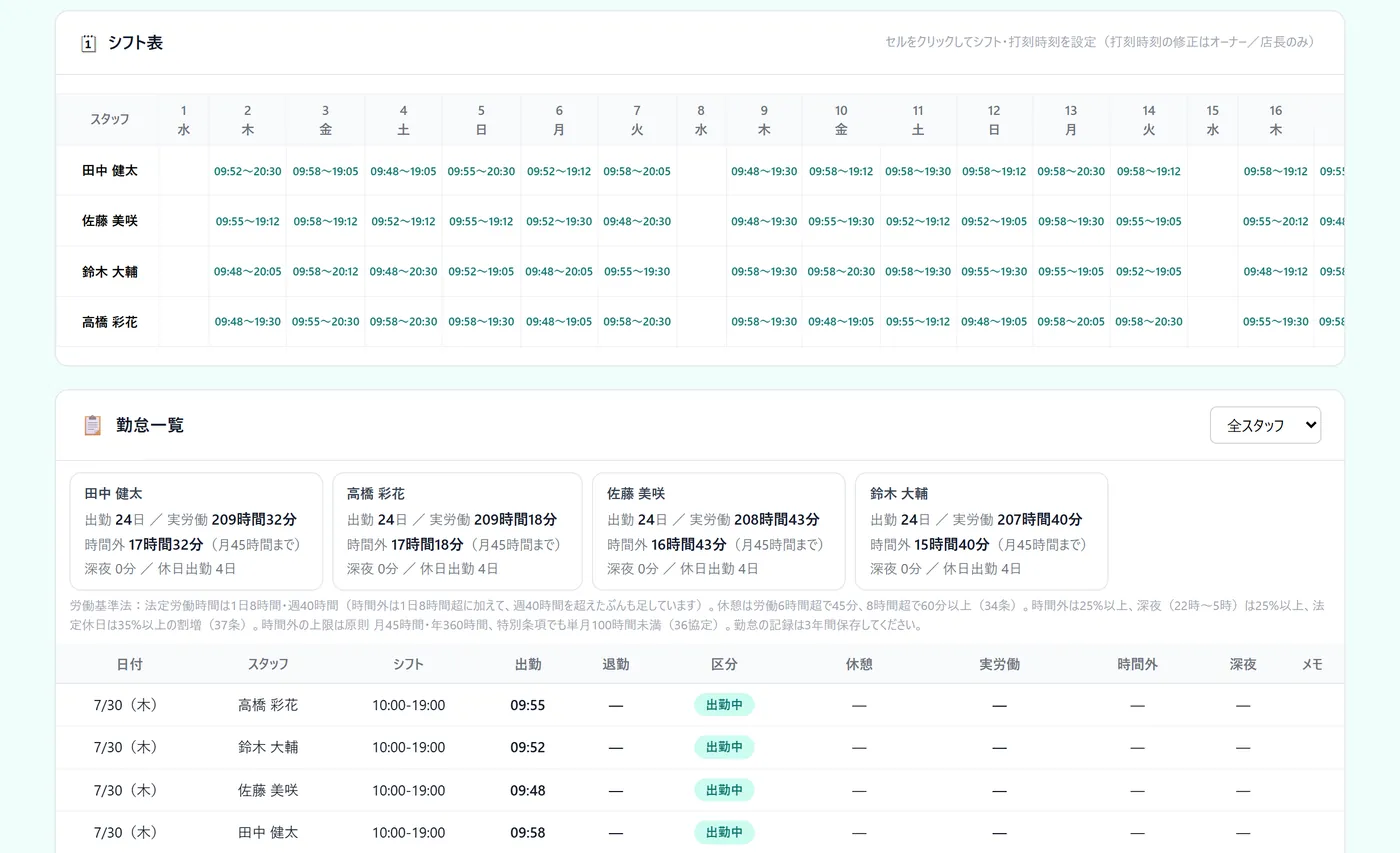Select 鈴木 大輔's 09:48〜20:30 cell on day 4
1400x853 pixels.
click(403, 271)
